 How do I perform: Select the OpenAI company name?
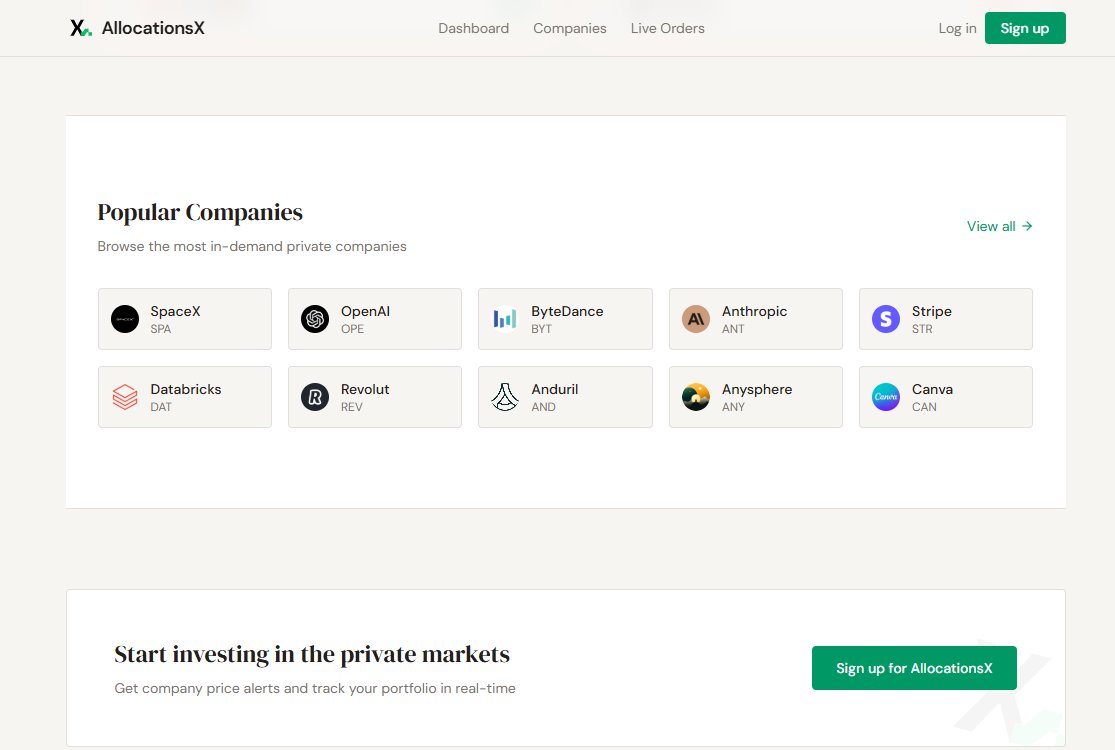pyautogui.click(x=366, y=311)
